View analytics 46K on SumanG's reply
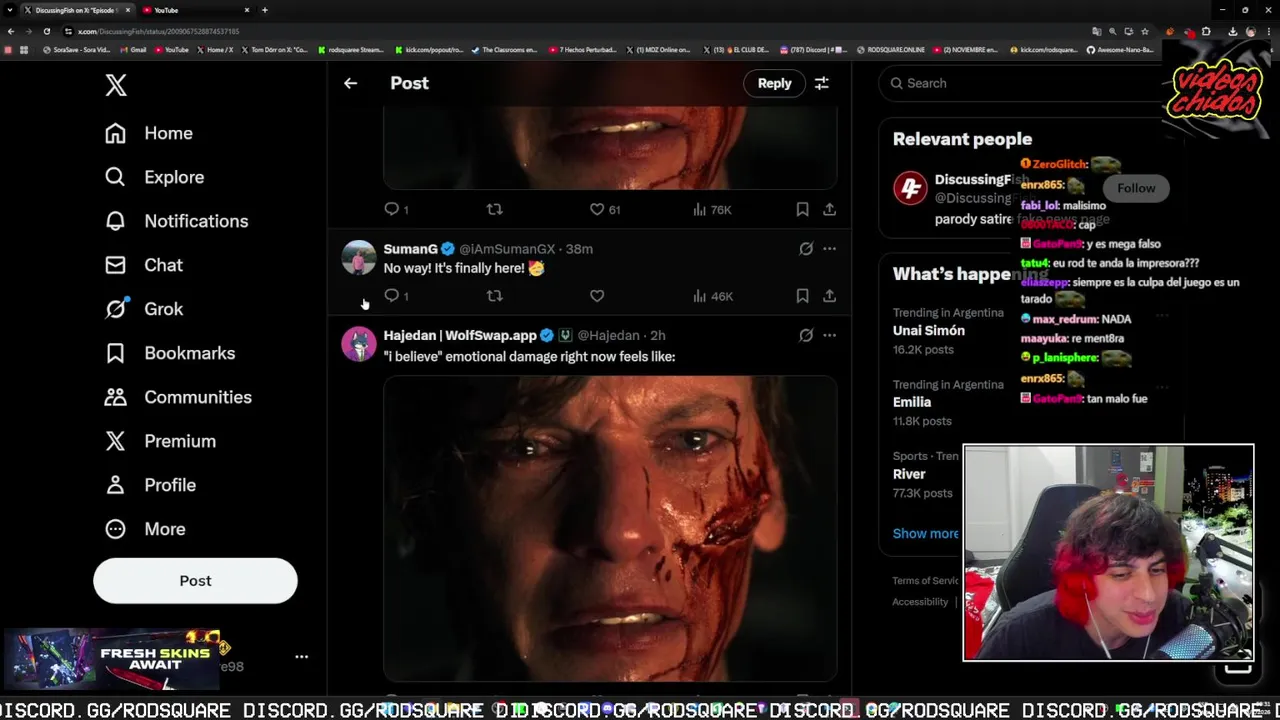 coord(713,296)
